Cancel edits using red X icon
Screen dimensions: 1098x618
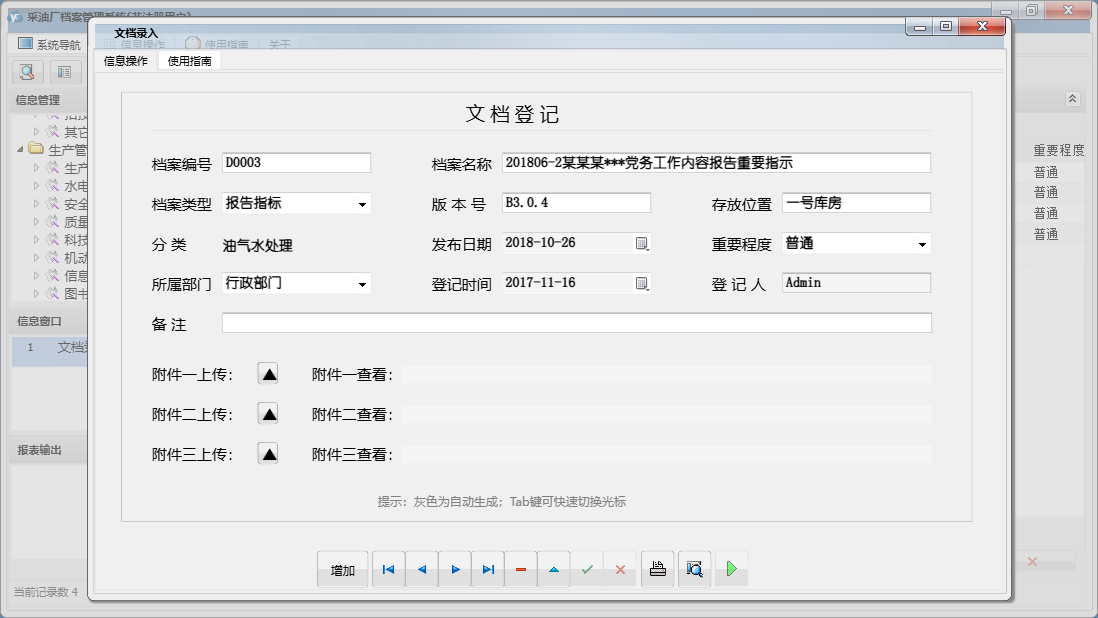[x=621, y=568]
